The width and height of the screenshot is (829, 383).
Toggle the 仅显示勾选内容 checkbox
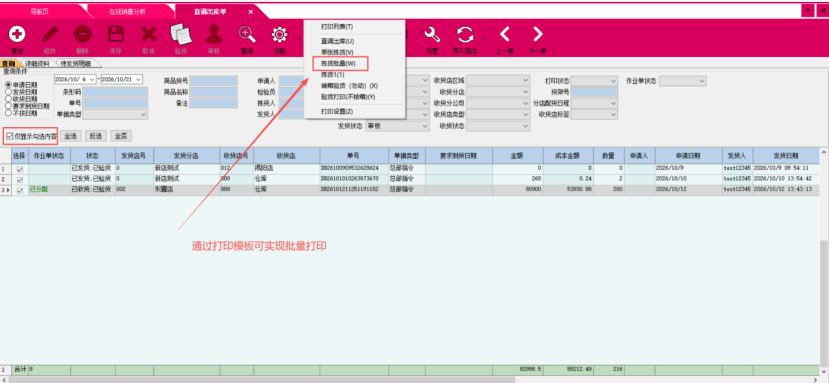coord(10,136)
